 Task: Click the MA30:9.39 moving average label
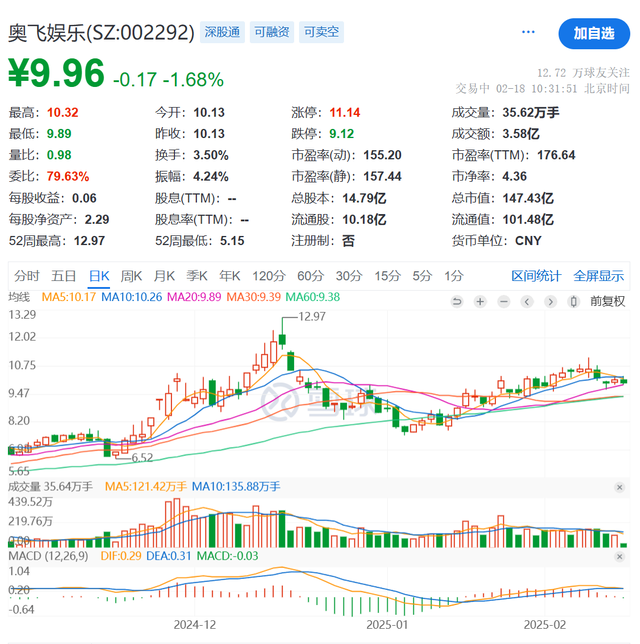tap(253, 297)
